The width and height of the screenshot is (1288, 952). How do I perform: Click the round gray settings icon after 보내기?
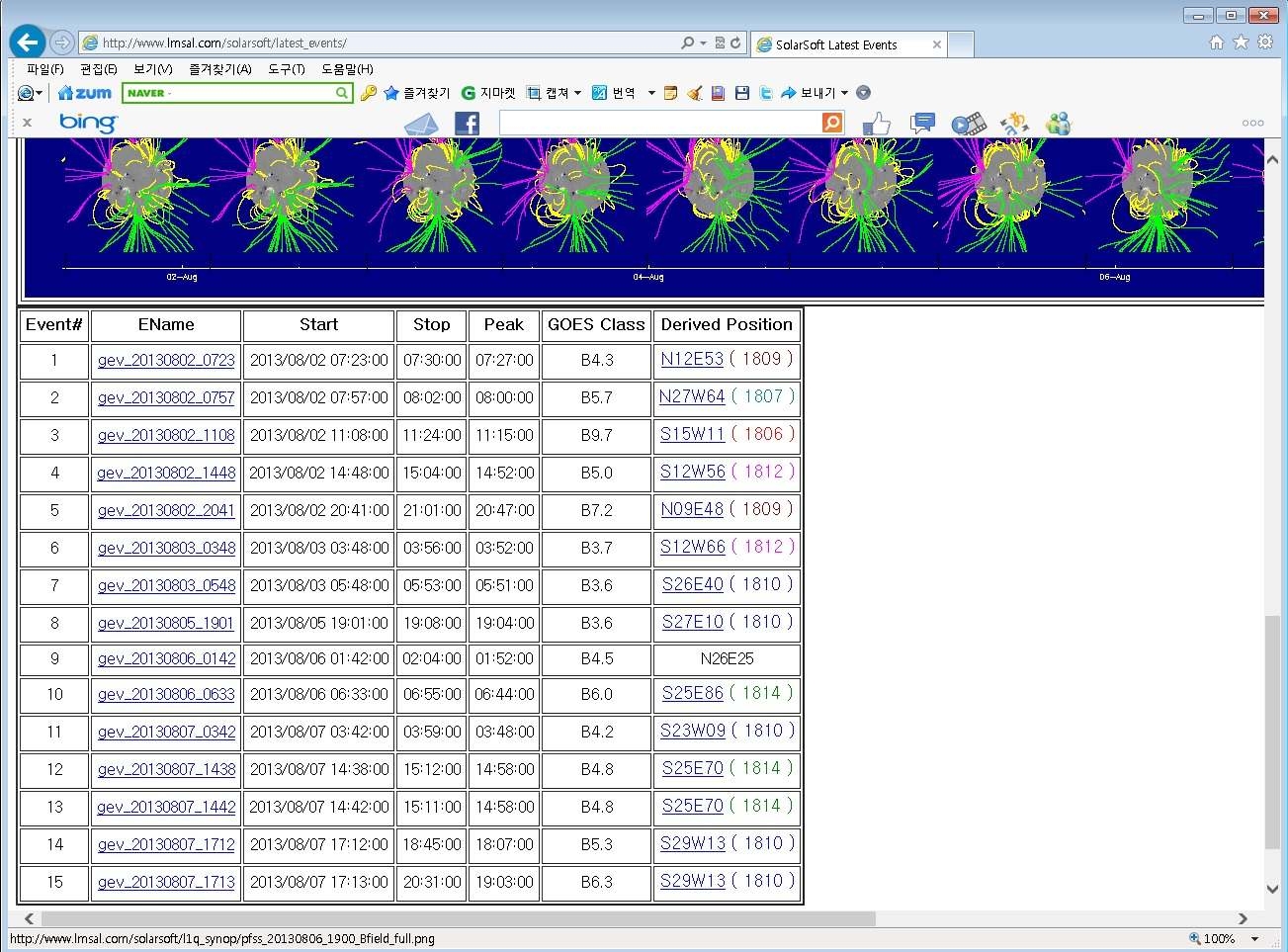[x=863, y=93]
